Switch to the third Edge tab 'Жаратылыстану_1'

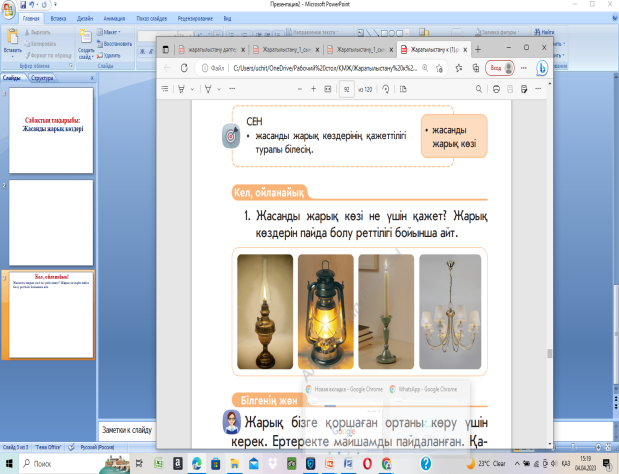tap(360, 49)
